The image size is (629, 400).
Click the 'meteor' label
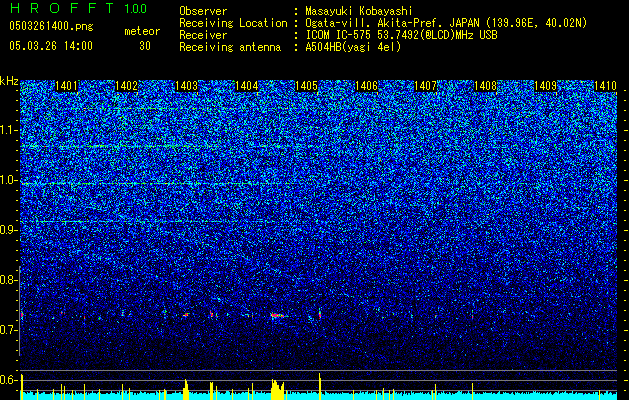(142, 31)
